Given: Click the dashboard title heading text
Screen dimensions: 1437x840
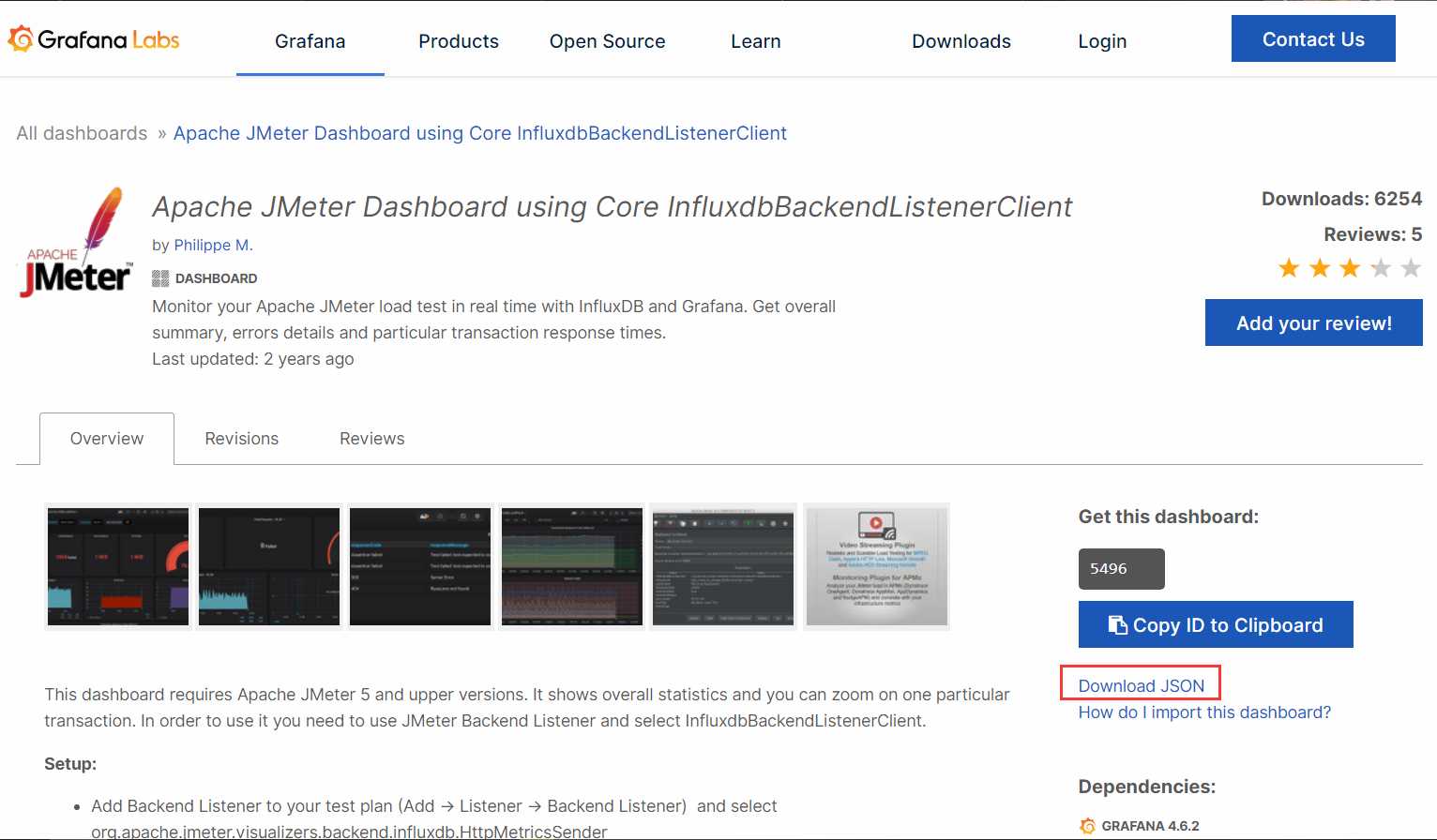Looking at the screenshot, I should [613, 206].
